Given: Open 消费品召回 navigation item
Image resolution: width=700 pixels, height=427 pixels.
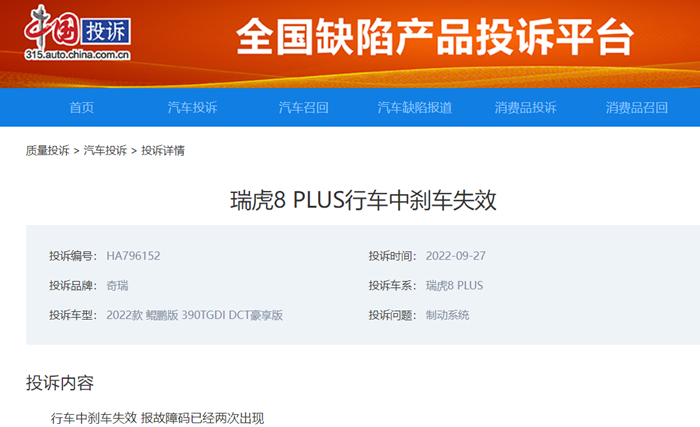Looking at the screenshot, I should (637, 107).
